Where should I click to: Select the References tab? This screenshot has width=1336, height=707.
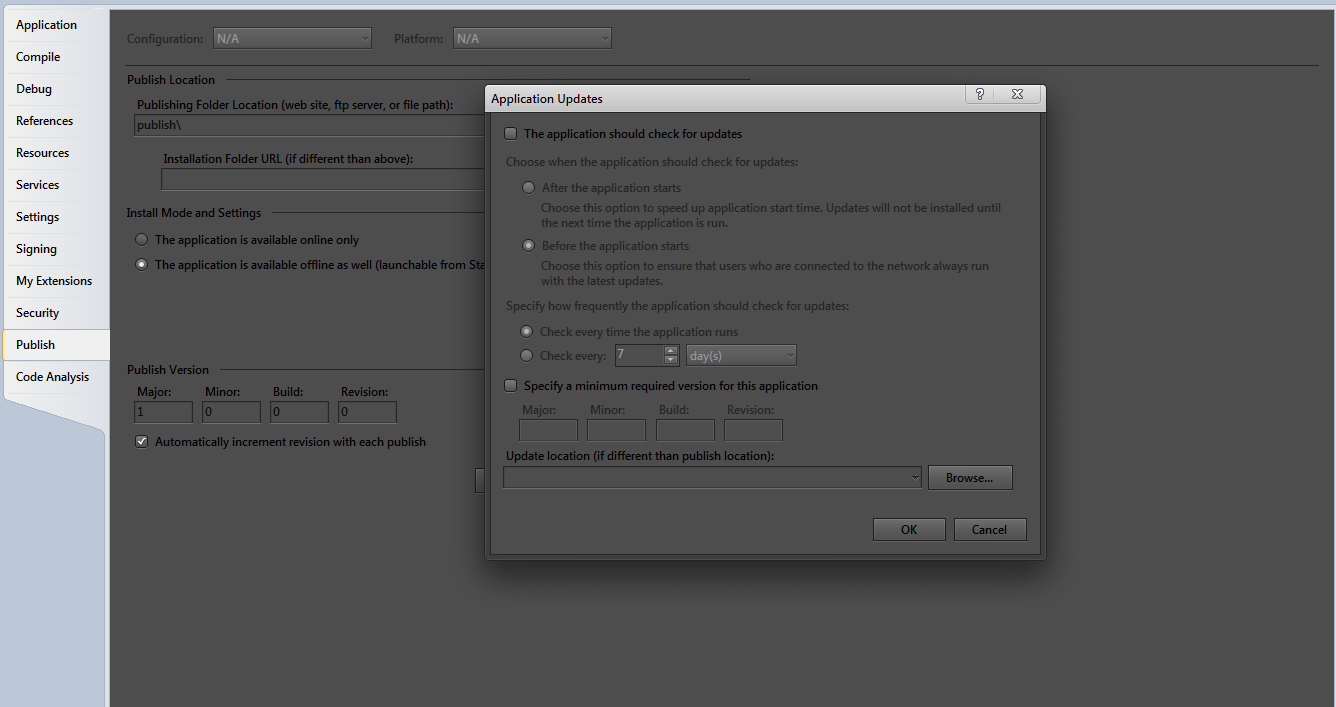[44, 121]
